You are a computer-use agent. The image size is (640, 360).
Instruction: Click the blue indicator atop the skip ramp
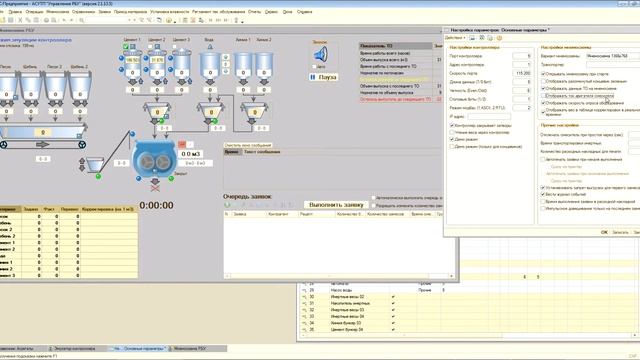pos(132,134)
